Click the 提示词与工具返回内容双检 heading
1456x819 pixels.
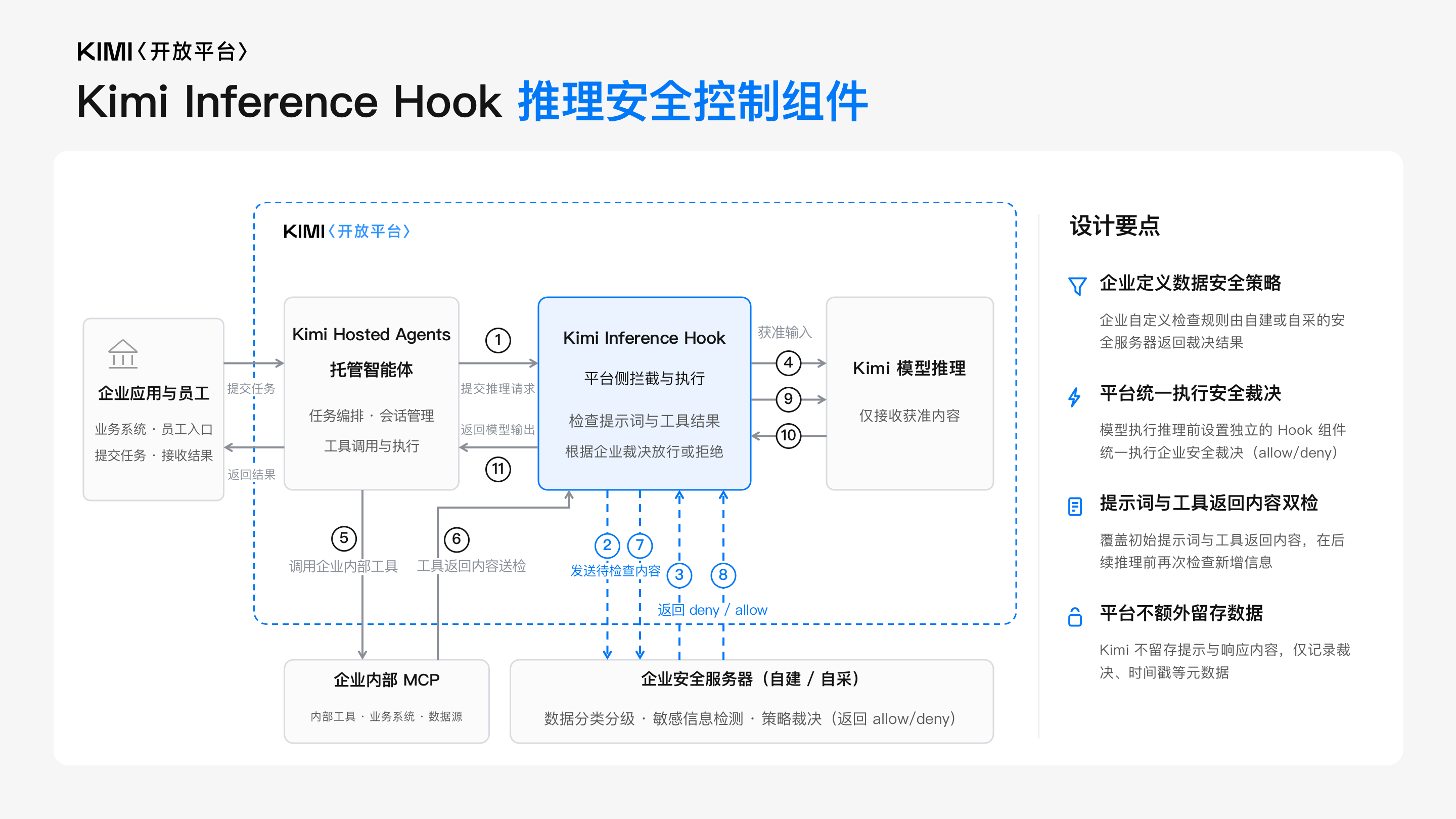1208,503
